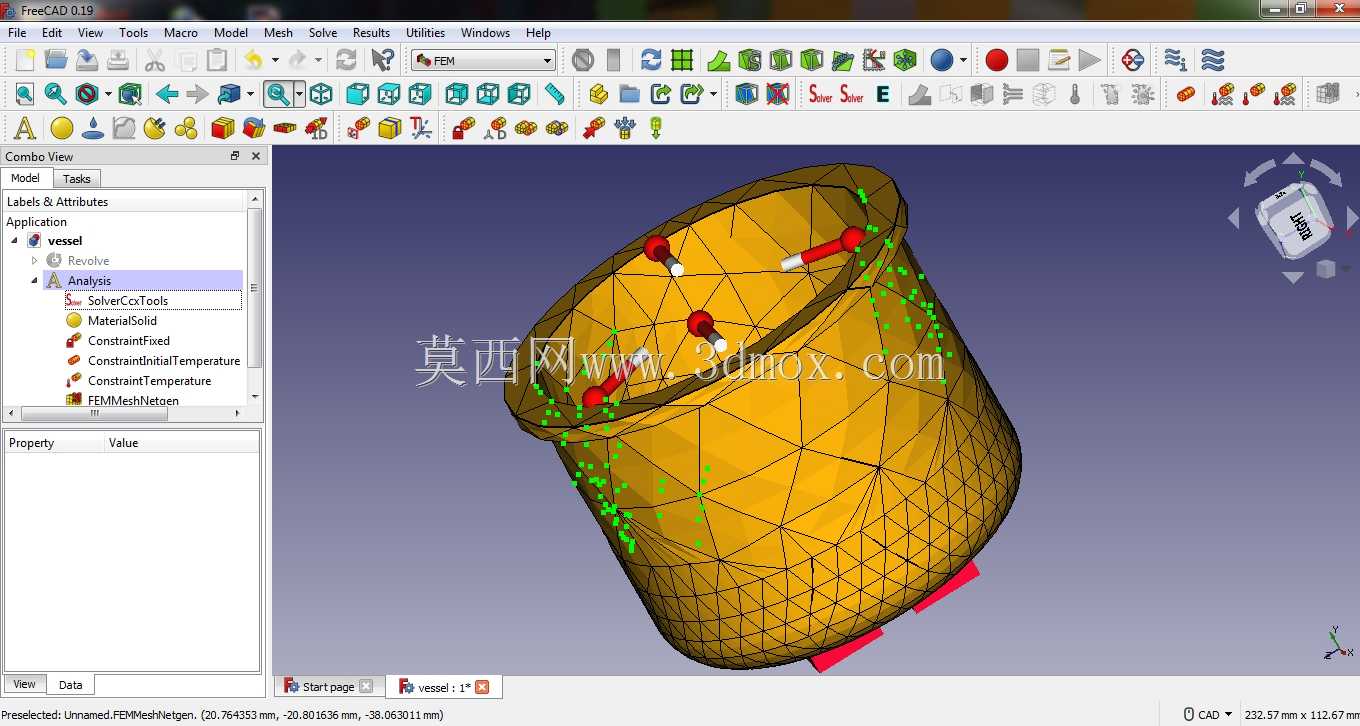Click the fixed constraint lock icon
The width and height of the screenshot is (1360, 726).
463,128
